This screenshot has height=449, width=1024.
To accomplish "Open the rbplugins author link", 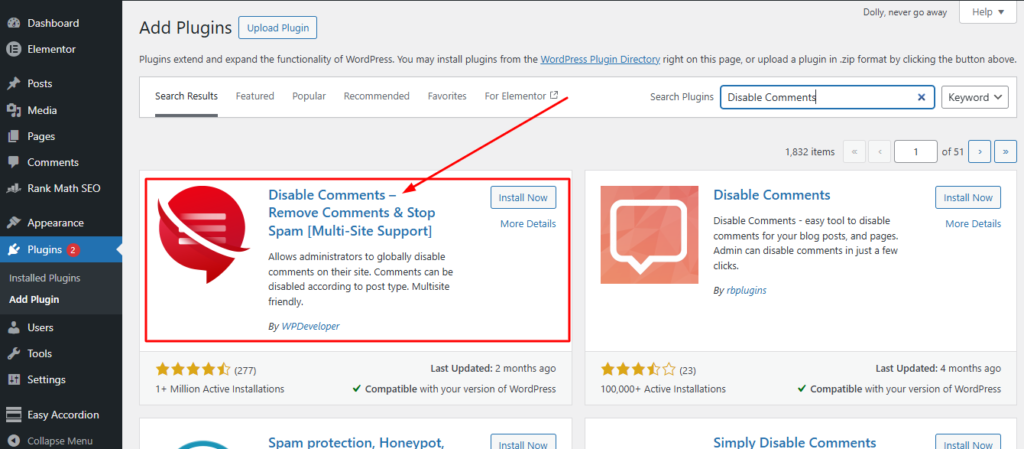I will tap(746, 290).
